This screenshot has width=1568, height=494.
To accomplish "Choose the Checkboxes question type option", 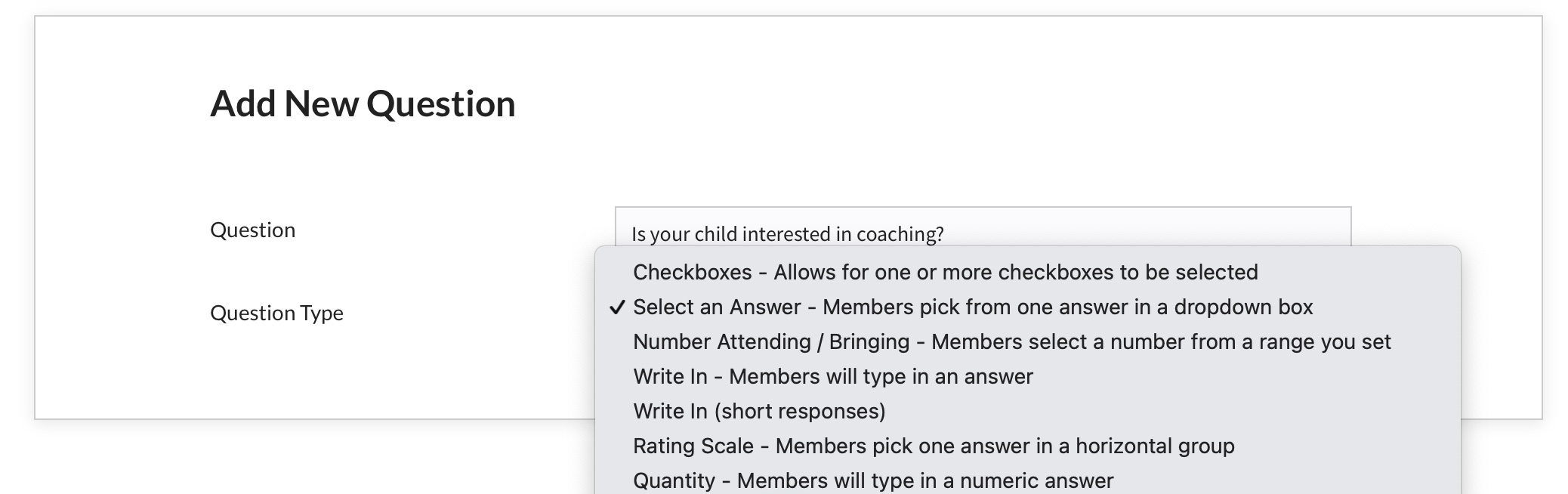I will [x=945, y=272].
